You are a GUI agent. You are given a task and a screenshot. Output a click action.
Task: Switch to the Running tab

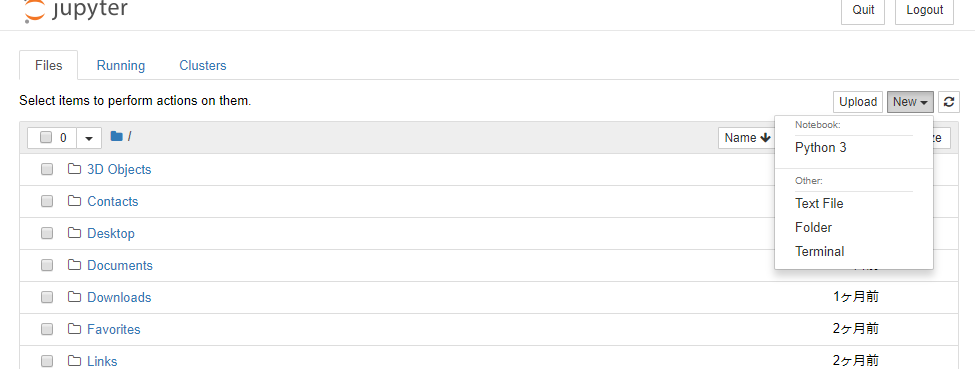[x=121, y=65]
